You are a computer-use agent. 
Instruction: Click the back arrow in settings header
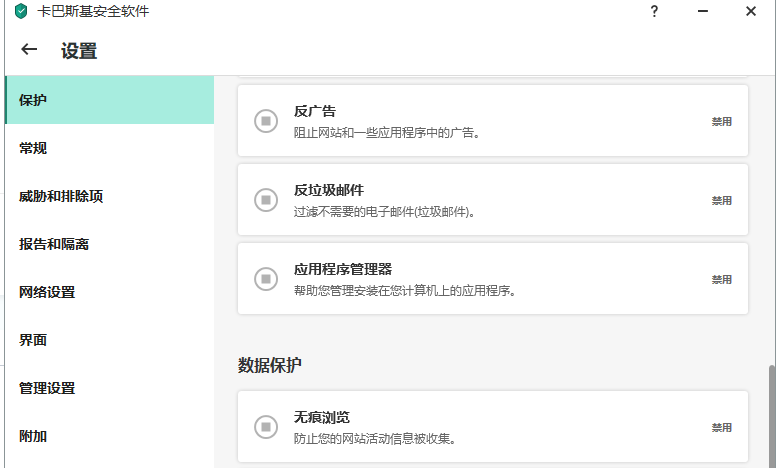click(x=29, y=50)
